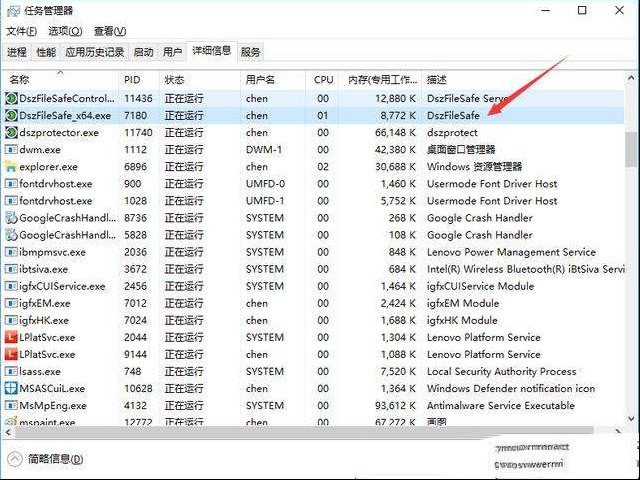This screenshot has height=480, width=640.
Task: Click the igfxCUIService.exe process icon
Action: tap(11, 286)
